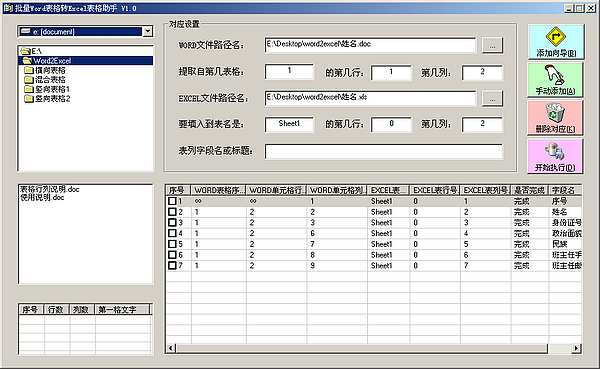Select the 混合表格 folder
Image resolution: width=600 pixels, height=369 pixels.
click(45, 80)
